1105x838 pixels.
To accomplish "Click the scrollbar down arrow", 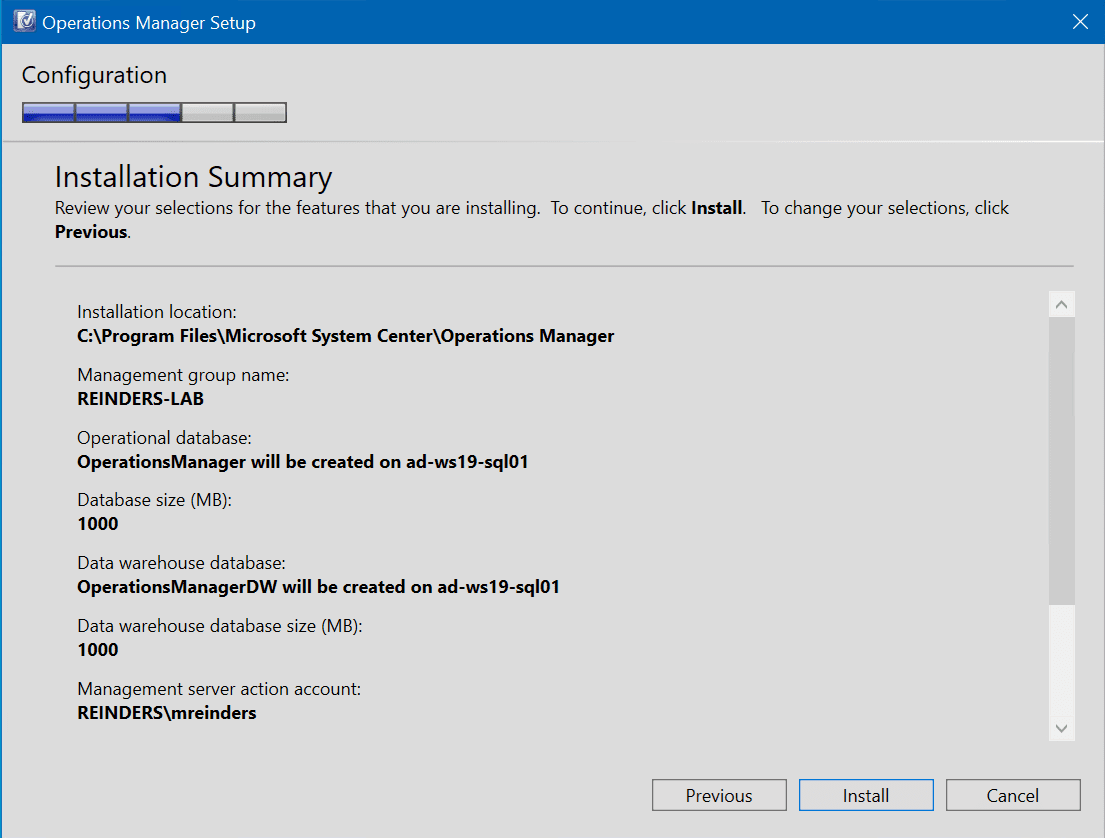I will click(1062, 729).
